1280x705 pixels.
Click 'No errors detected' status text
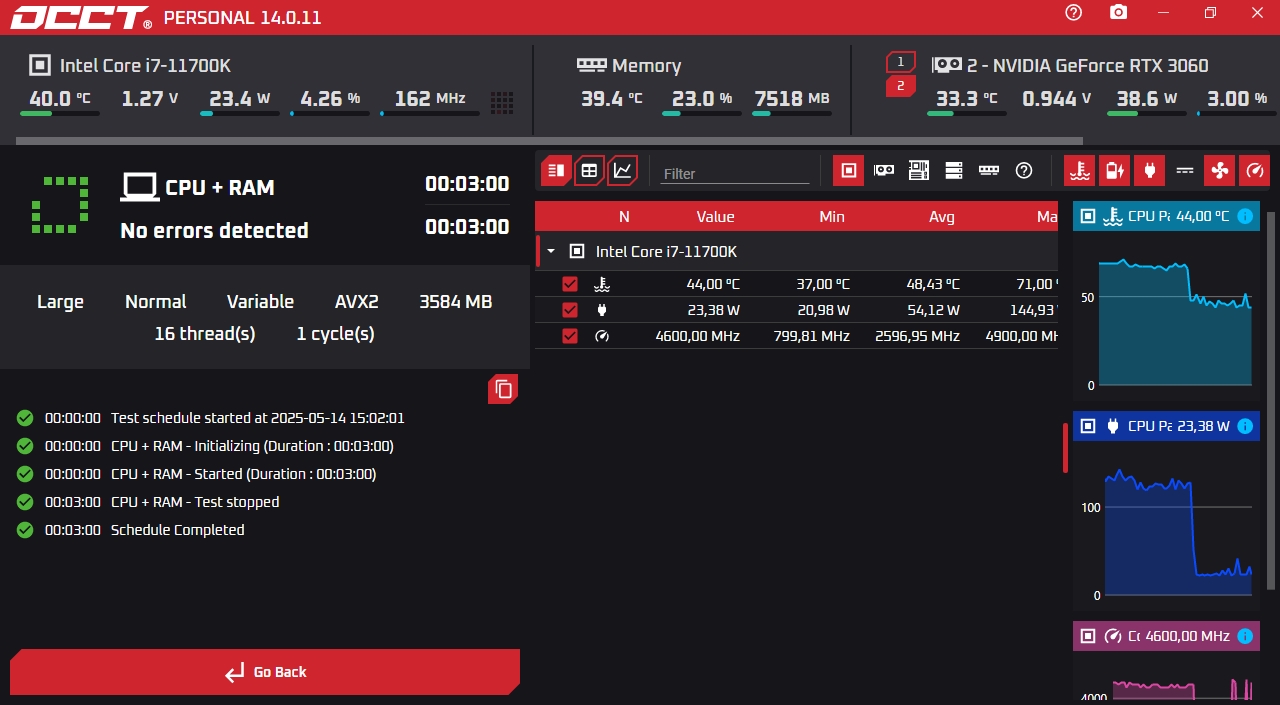coord(214,230)
